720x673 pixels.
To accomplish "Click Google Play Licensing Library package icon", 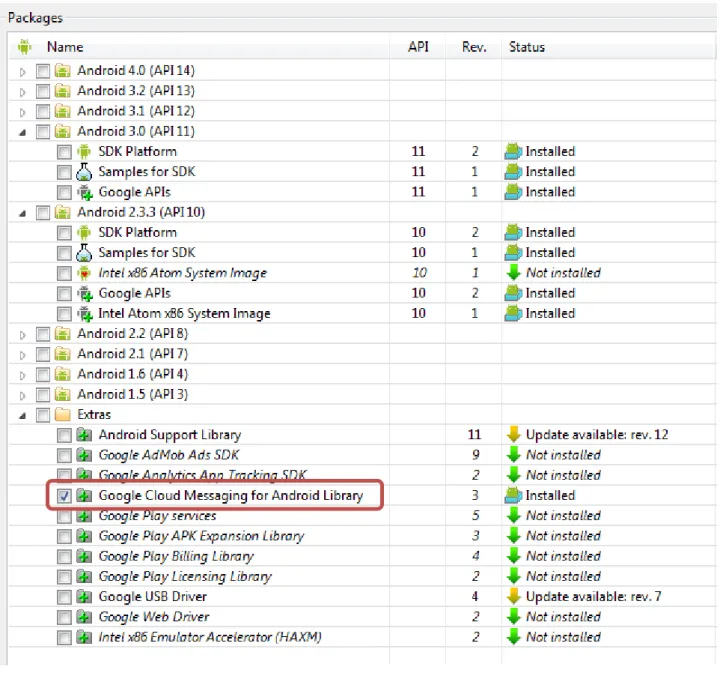I will (x=84, y=576).
